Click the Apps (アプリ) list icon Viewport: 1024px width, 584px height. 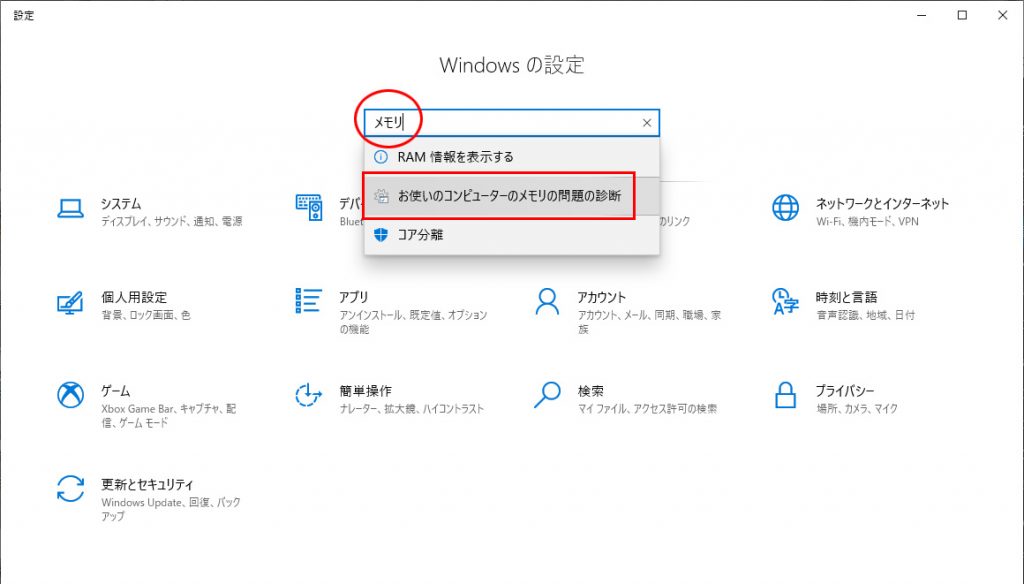tap(308, 302)
